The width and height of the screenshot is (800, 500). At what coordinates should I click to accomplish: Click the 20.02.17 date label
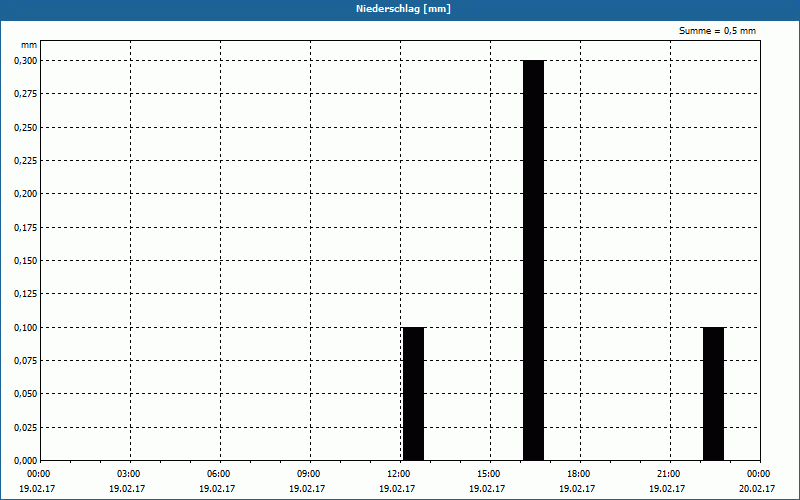pyautogui.click(x=757, y=489)
